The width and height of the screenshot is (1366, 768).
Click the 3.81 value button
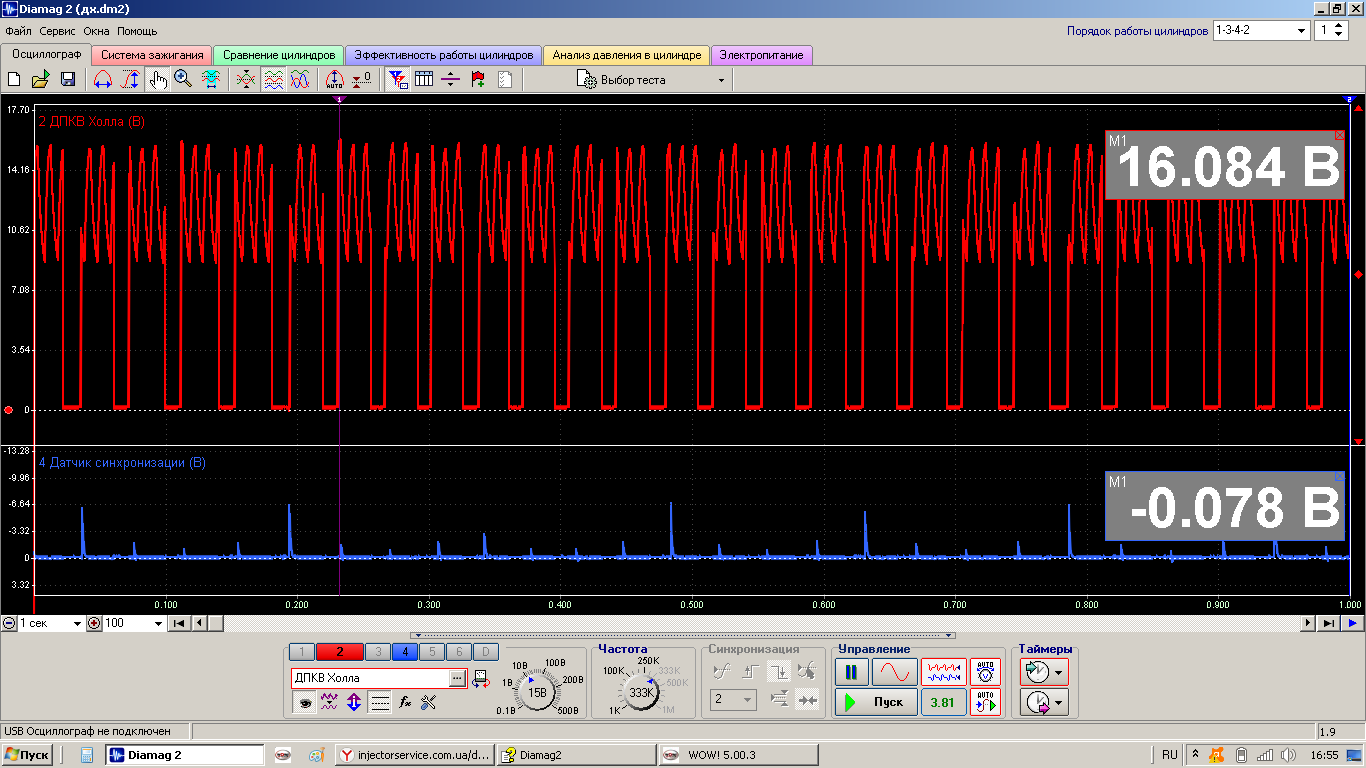coord(942,702)
